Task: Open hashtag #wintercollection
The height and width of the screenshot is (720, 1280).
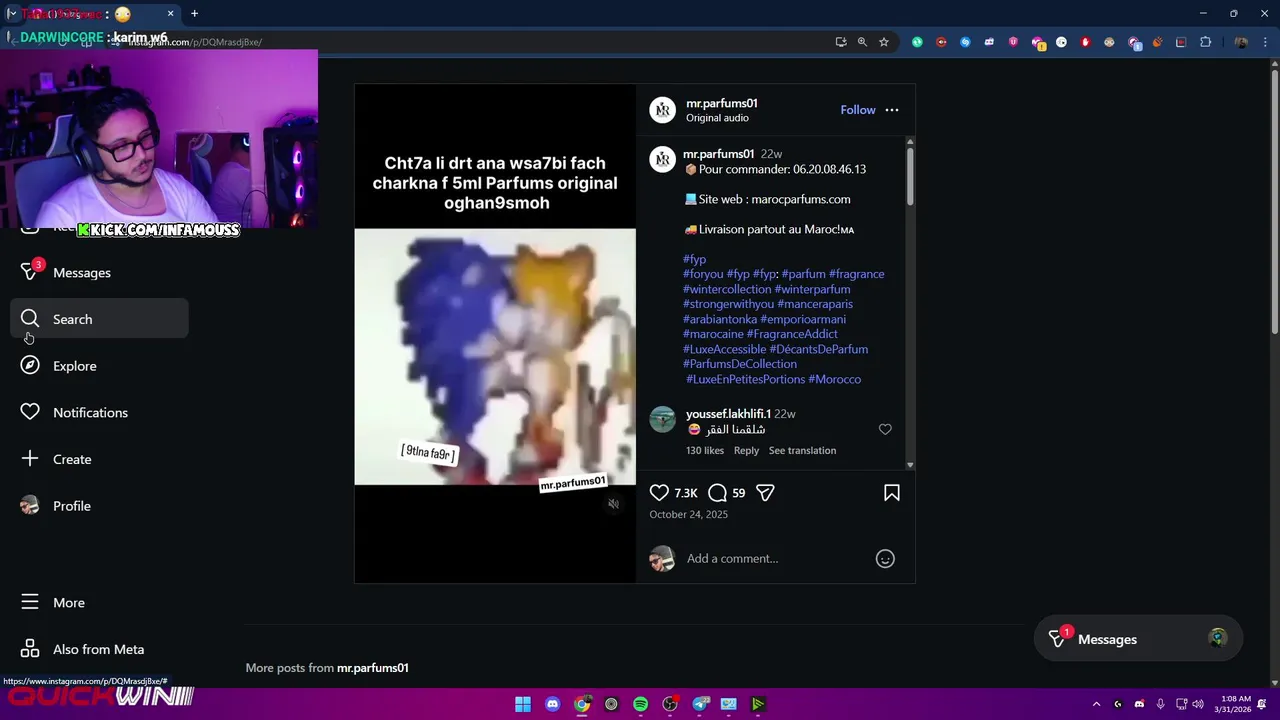Action: 727,289
